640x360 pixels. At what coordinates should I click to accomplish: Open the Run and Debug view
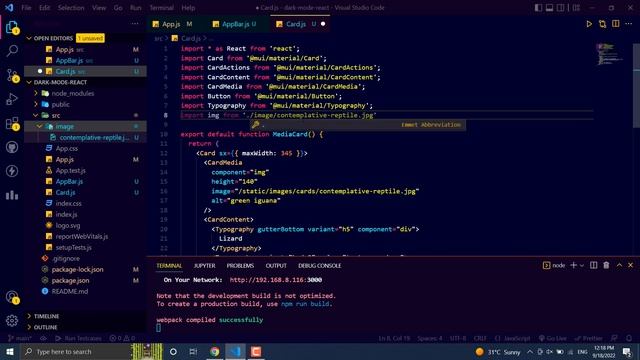click(12, 99)
